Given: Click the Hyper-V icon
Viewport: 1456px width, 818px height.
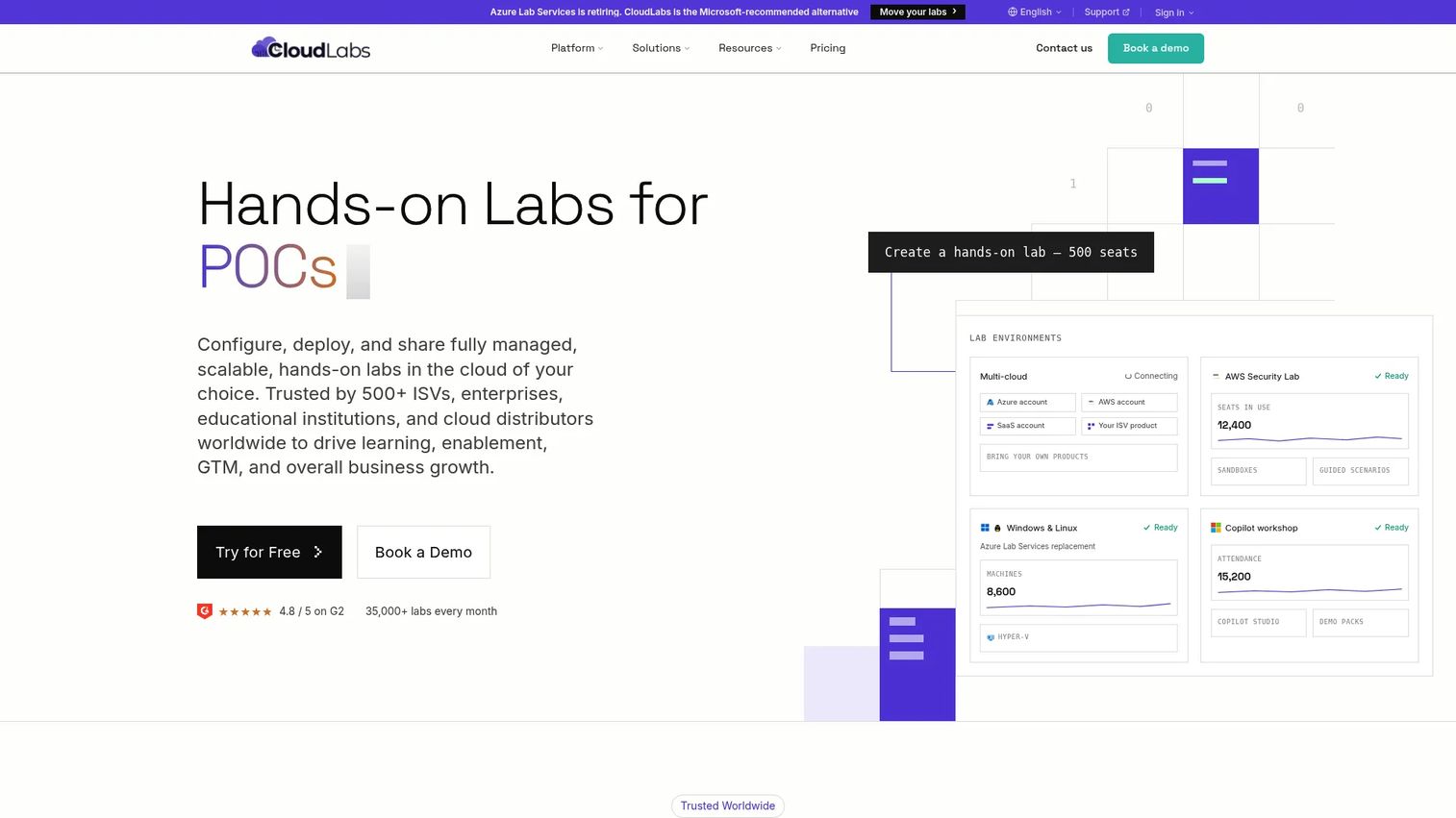Looking at the screenshot, I should point(991,637).
